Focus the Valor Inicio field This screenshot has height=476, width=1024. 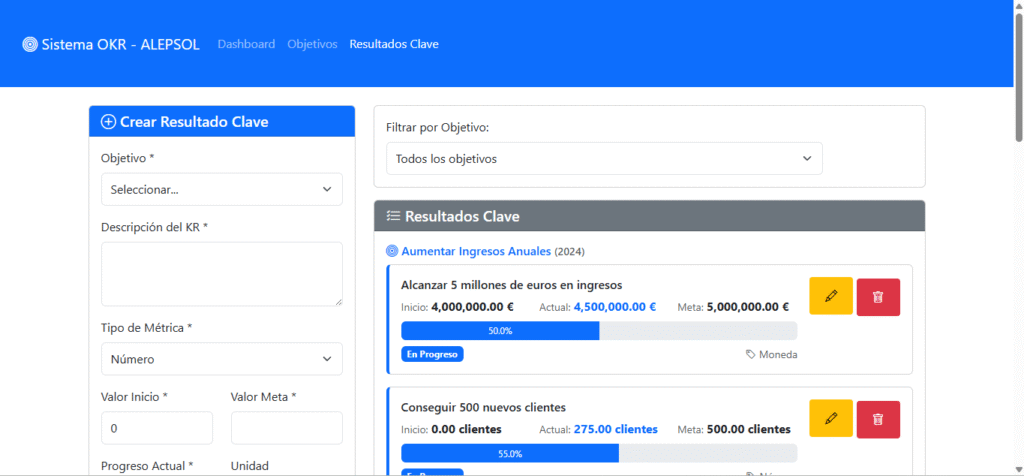(157, 428)
